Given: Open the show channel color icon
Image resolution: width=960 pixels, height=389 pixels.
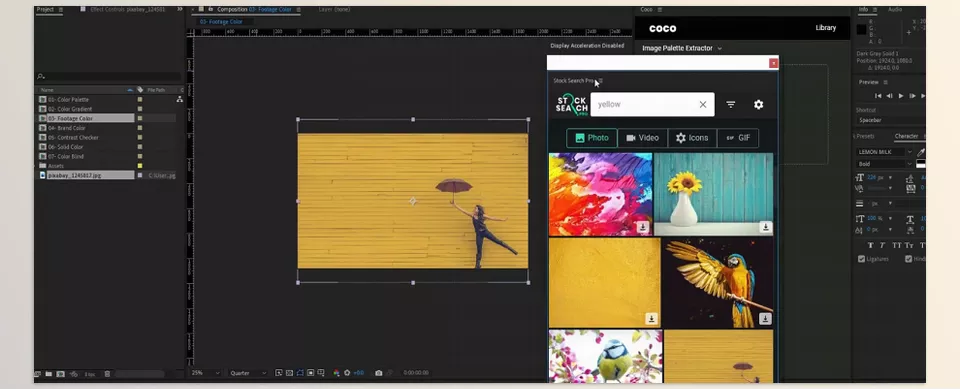Looking at the screenshot, I should [x=336, y=373].
